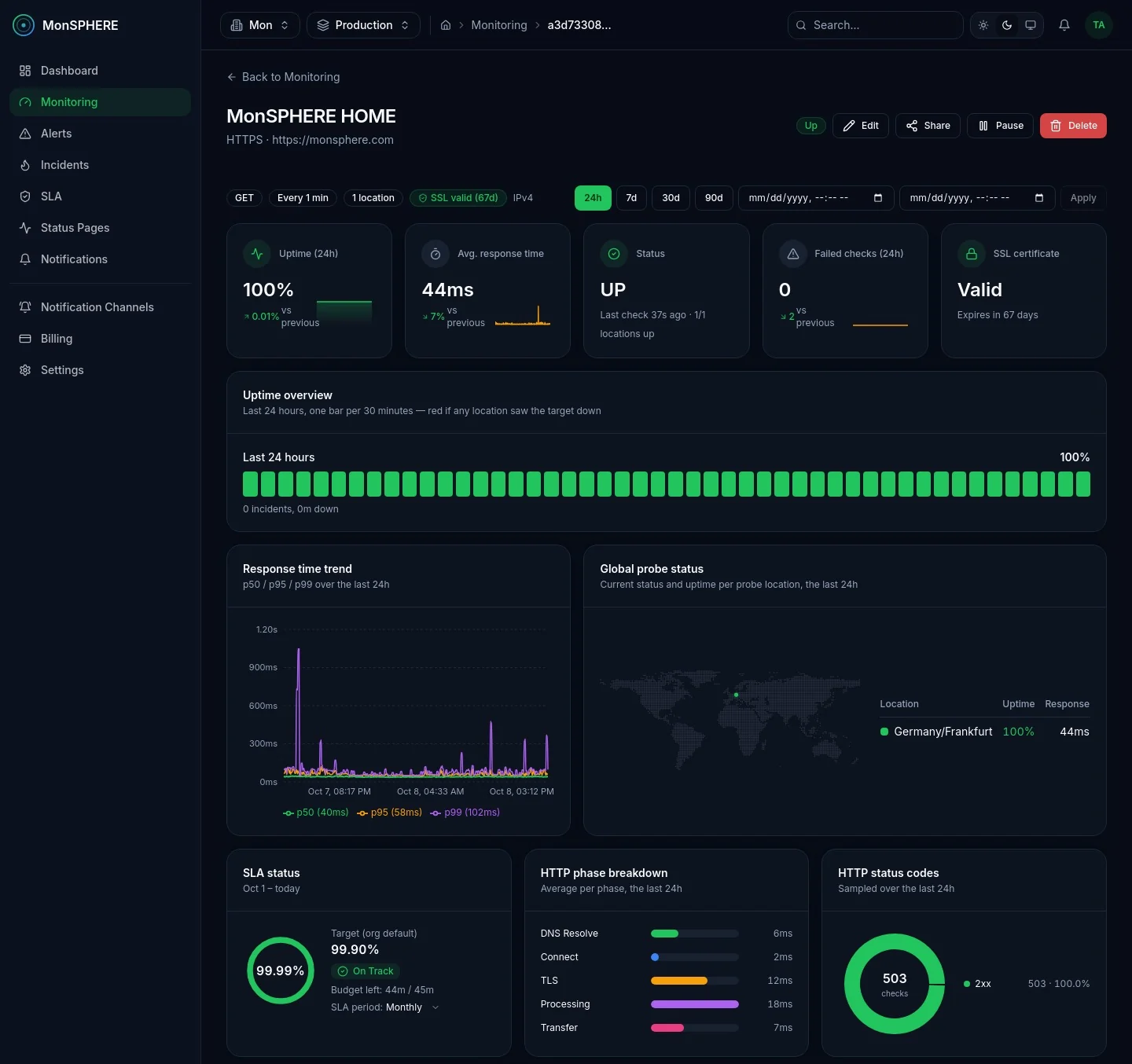1132x1064 pixels.
Task: Click the Apply date range button
Action: 1083,198
